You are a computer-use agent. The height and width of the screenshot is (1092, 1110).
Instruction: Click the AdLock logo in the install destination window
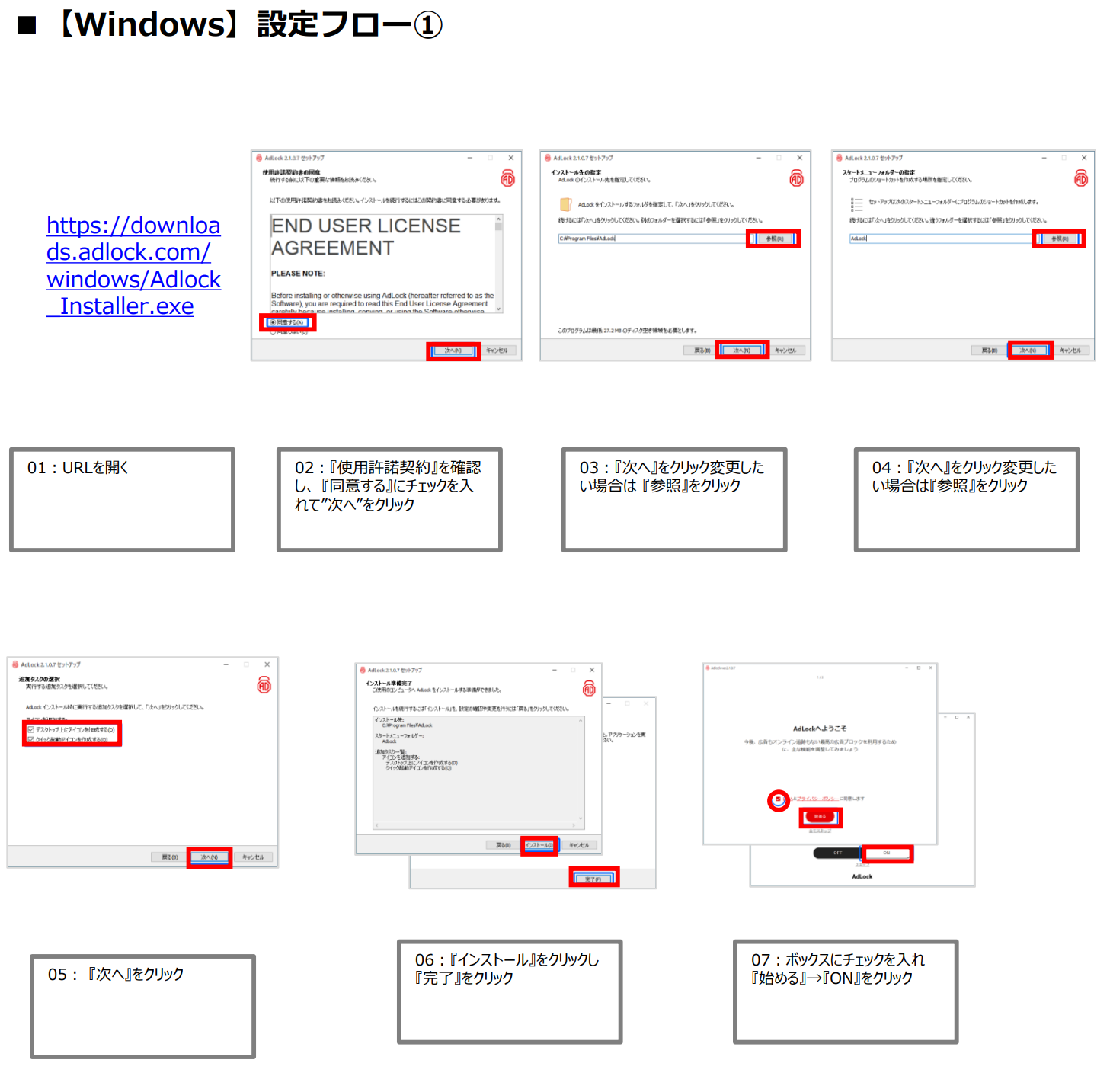[x=796, y=178]
